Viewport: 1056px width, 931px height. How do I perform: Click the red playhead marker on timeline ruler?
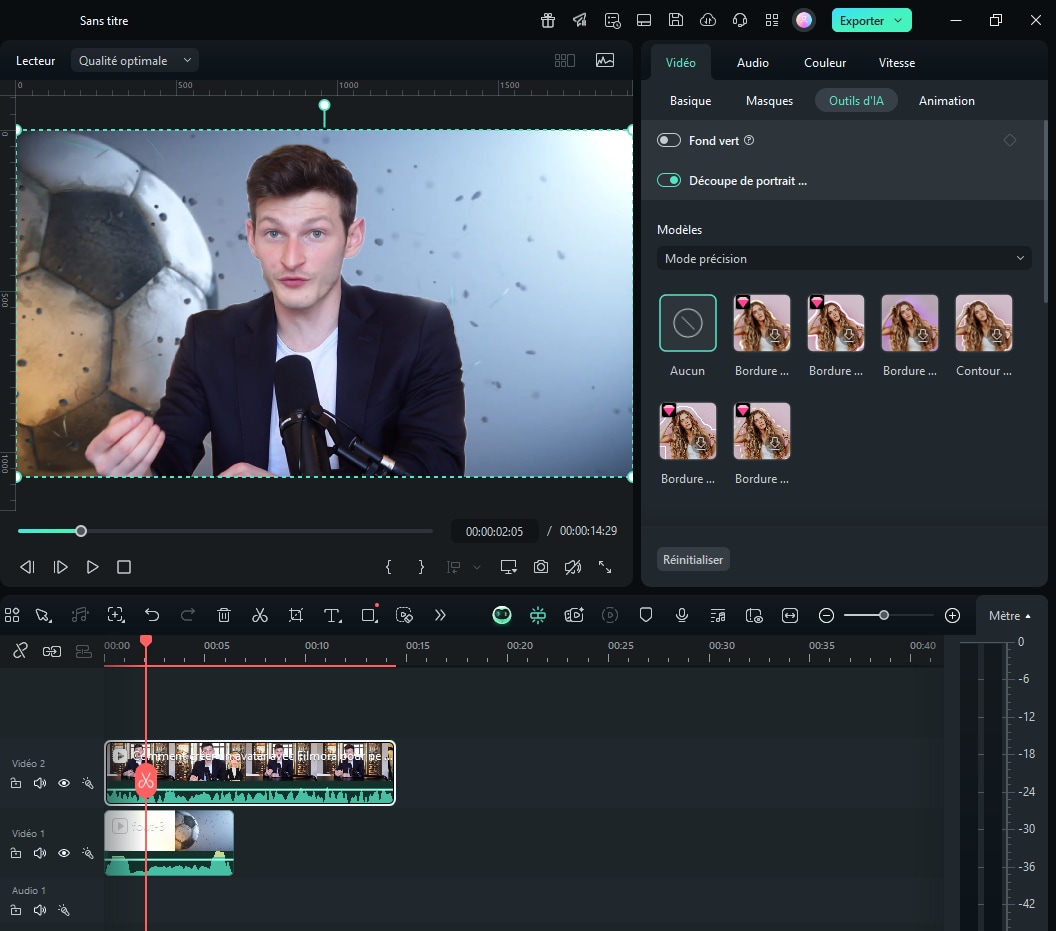pos(145,641)
